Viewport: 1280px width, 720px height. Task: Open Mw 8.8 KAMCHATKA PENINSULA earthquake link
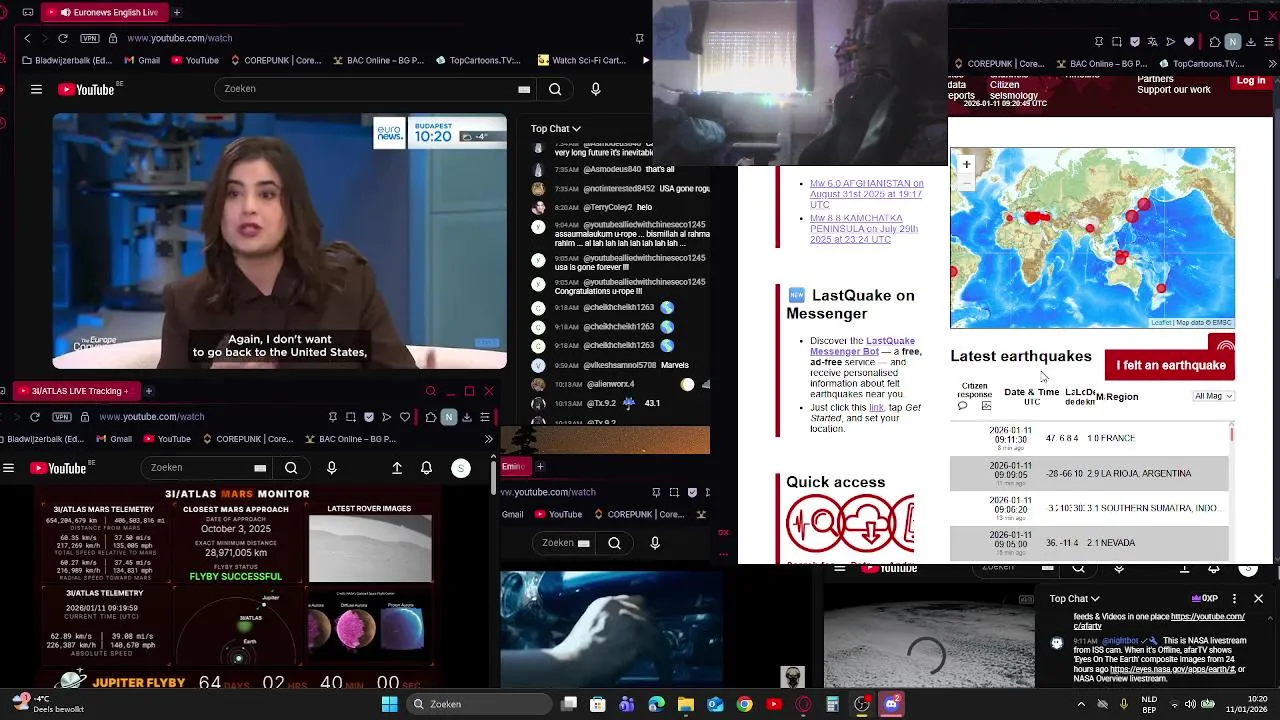(864, 229)
